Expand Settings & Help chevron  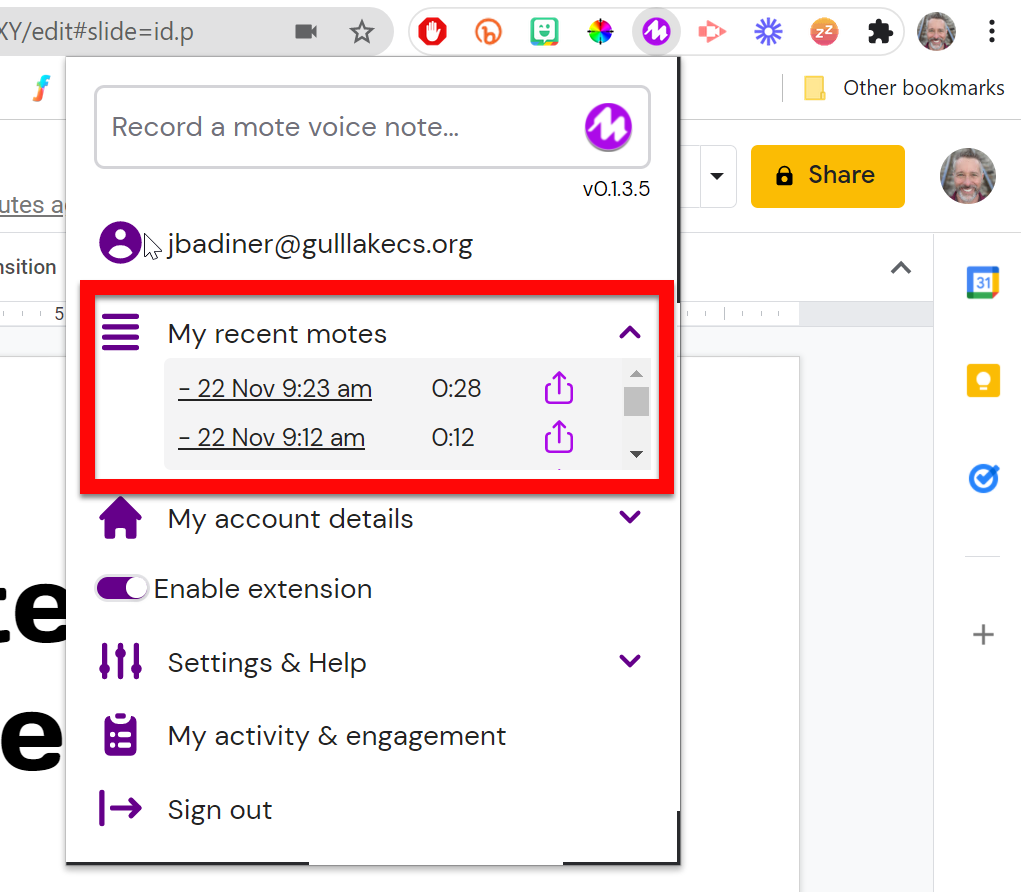click(x=630, y=661)
